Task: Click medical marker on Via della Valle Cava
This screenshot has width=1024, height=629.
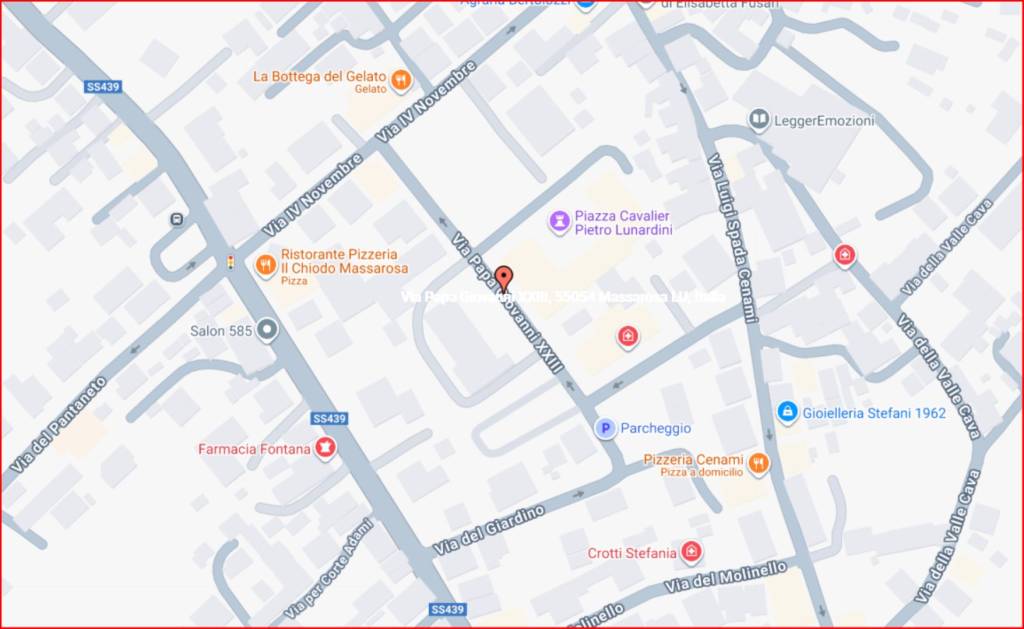Action: pyautogui.click(x=844, y=255)
